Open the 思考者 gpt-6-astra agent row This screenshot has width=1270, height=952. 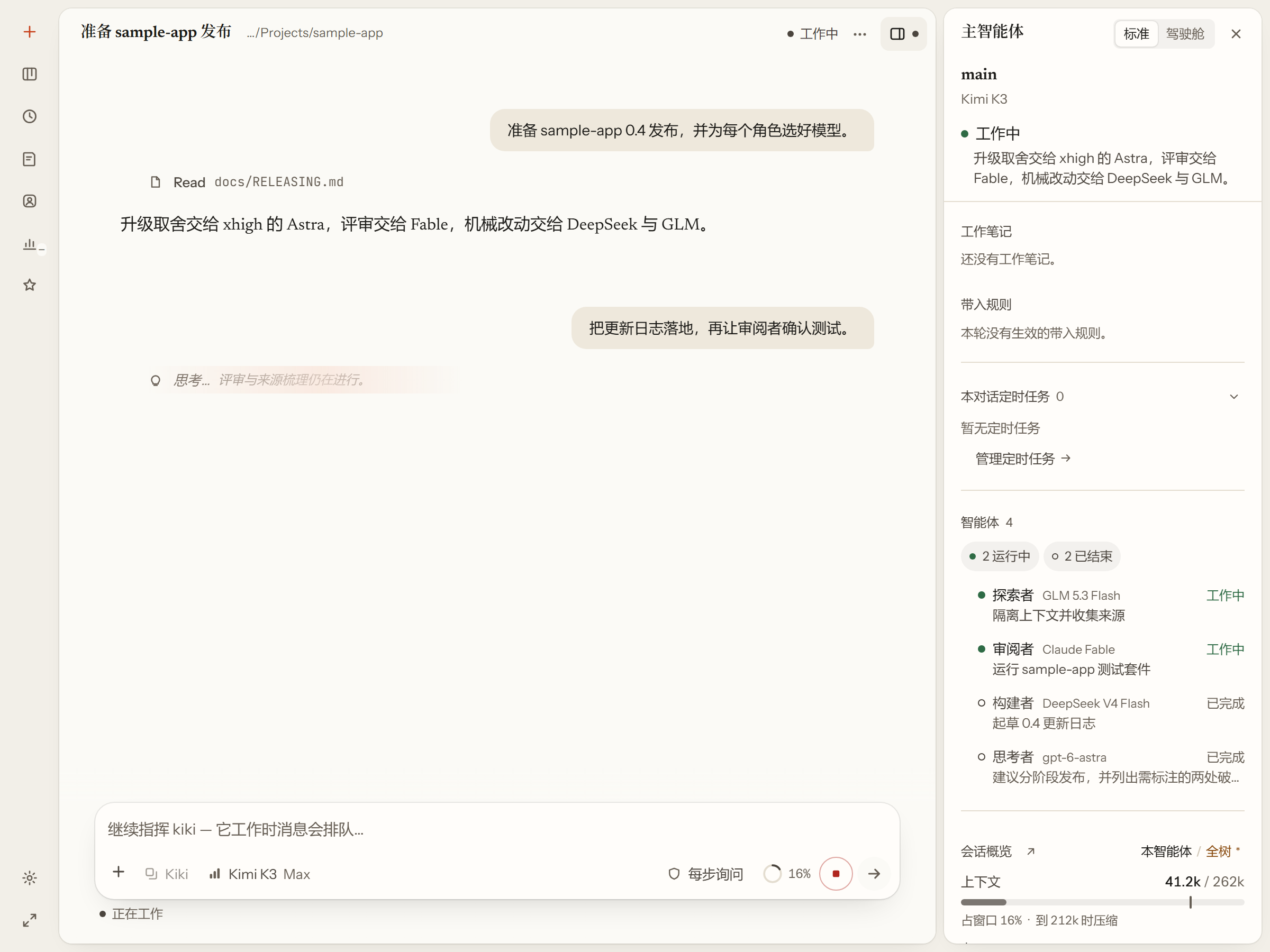pyautogui.click(x=1110, y=767)
